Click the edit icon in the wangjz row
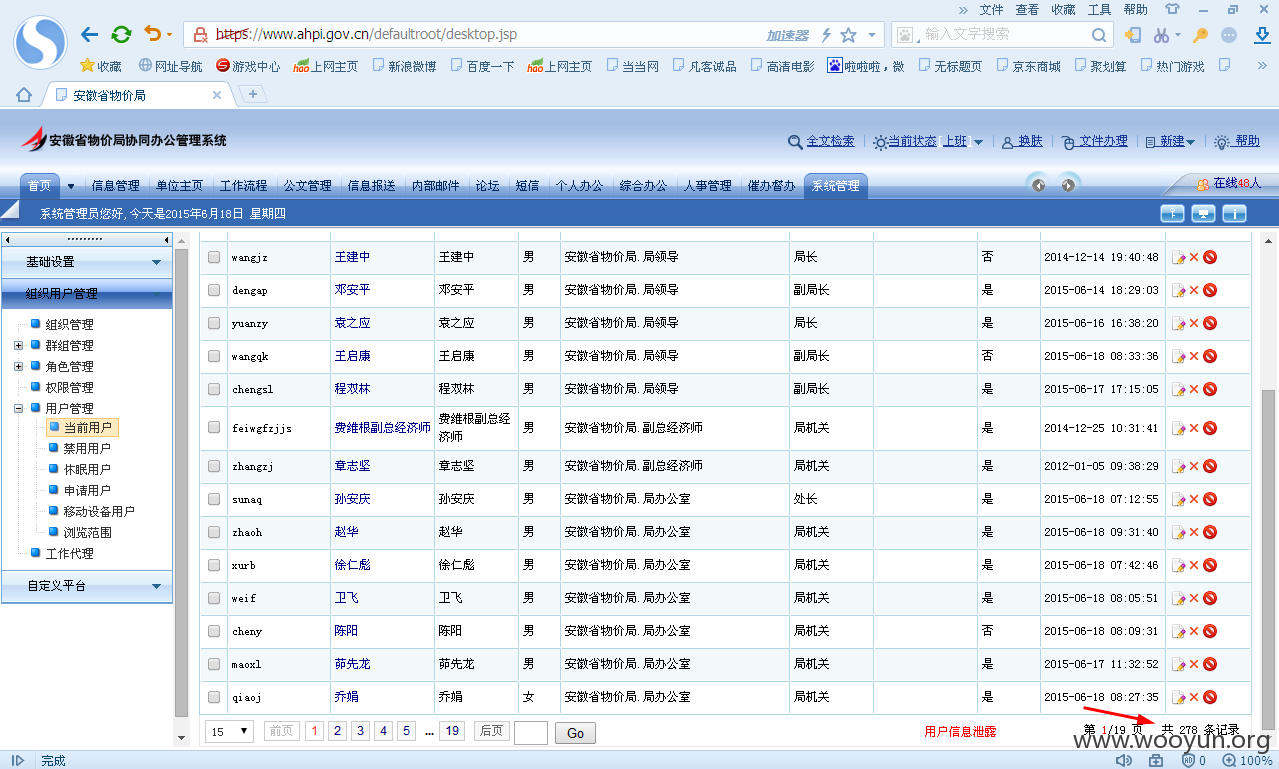This screenshot has height=769, width=1279. click(1178, 257)
